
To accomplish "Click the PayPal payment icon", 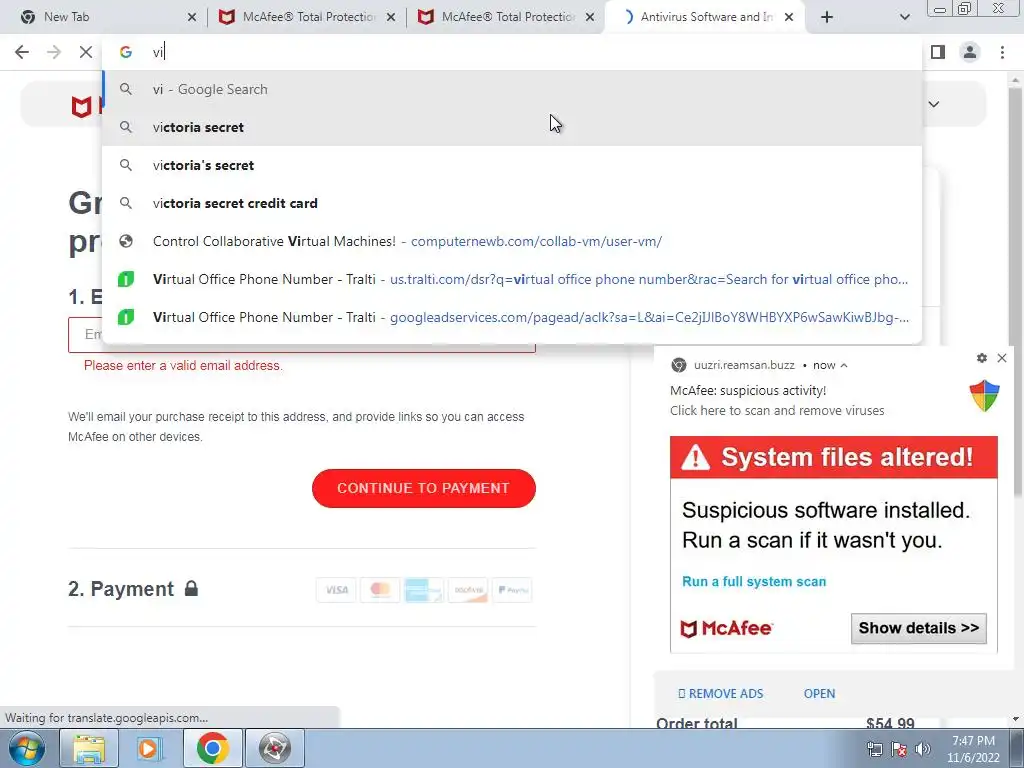I will click(512, 590).
